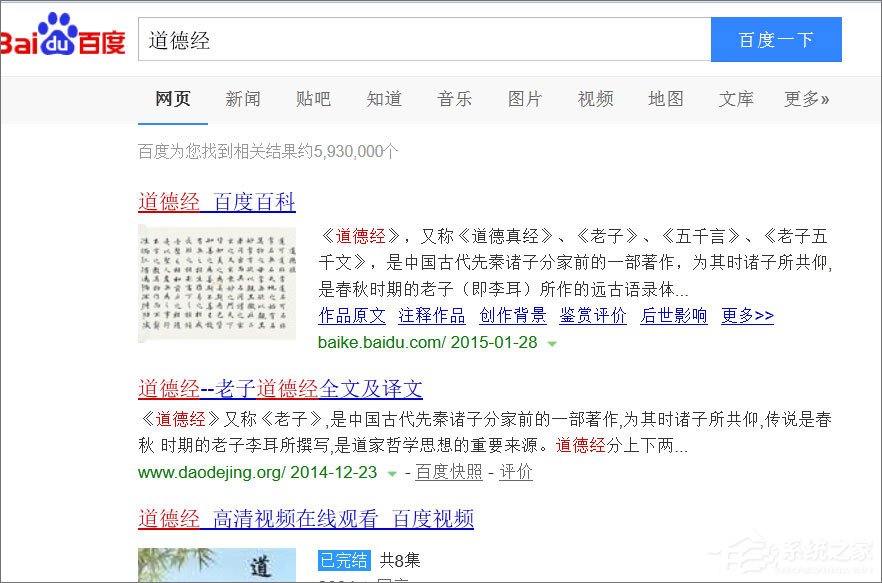Open the 鉴赏评价 sublink
The image size is (882, 583).
(x=593, y=316)
